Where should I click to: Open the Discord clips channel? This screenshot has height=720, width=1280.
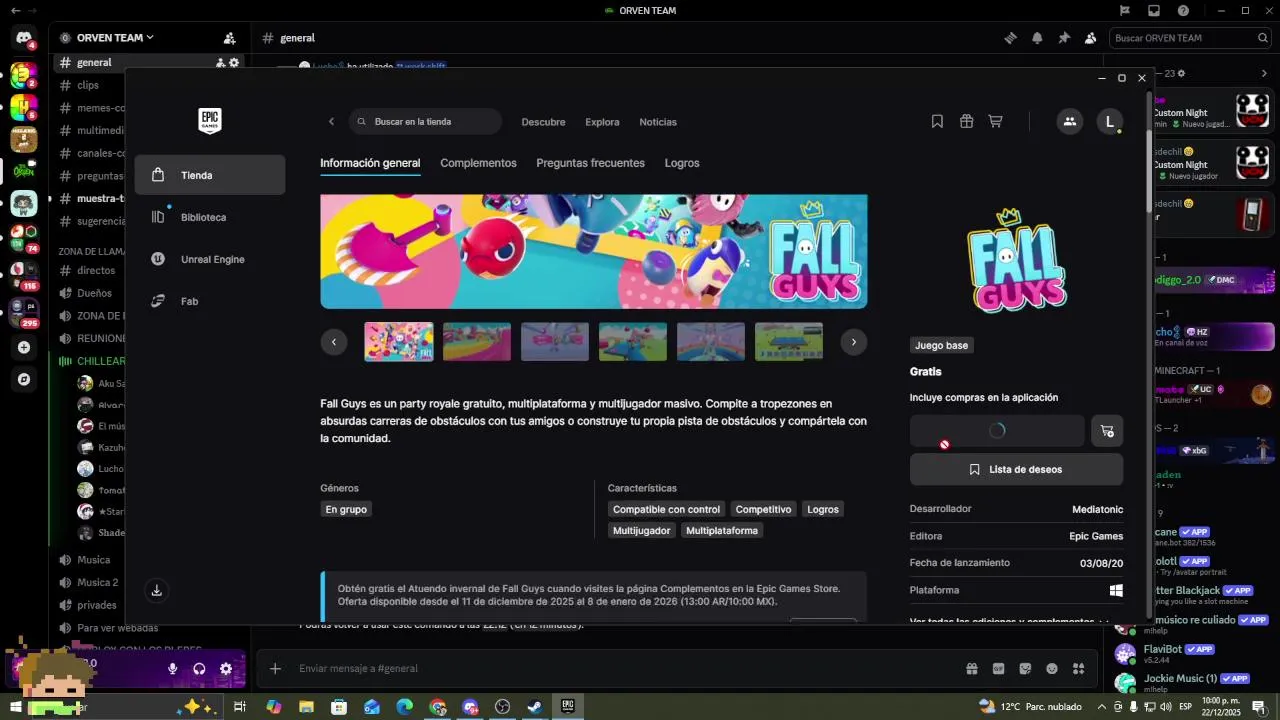(88, 85)
